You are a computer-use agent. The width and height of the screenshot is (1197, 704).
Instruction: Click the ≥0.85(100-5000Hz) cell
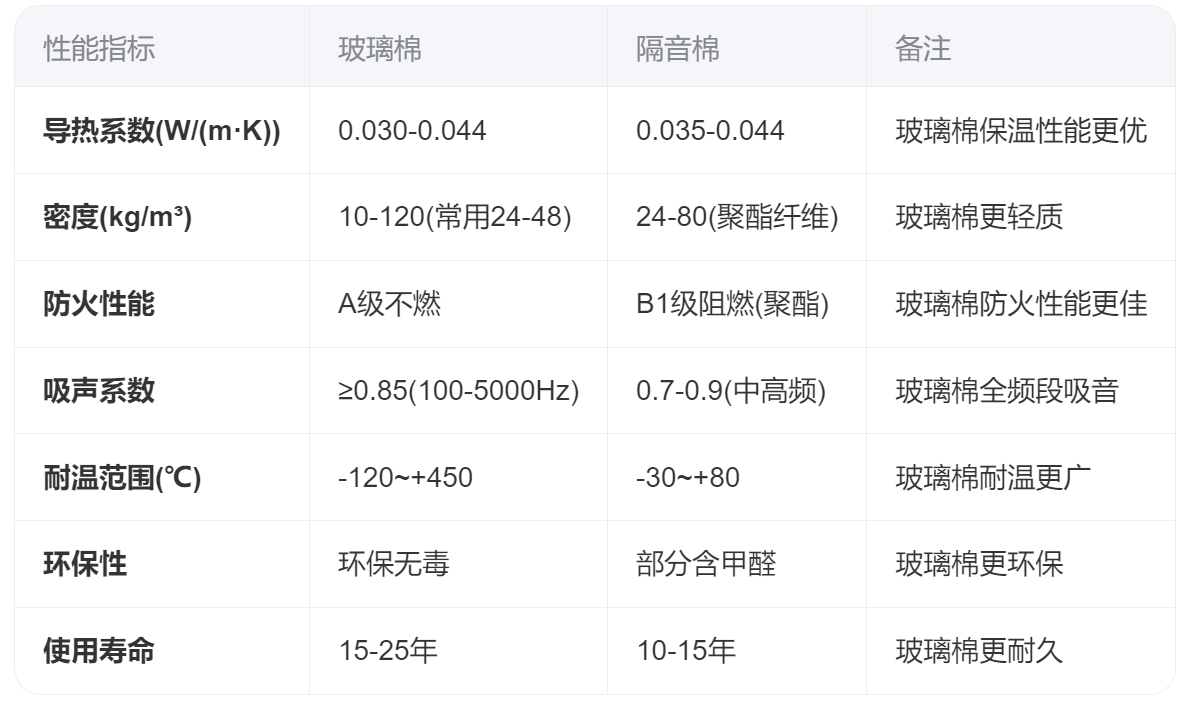(x=459, y=390)
